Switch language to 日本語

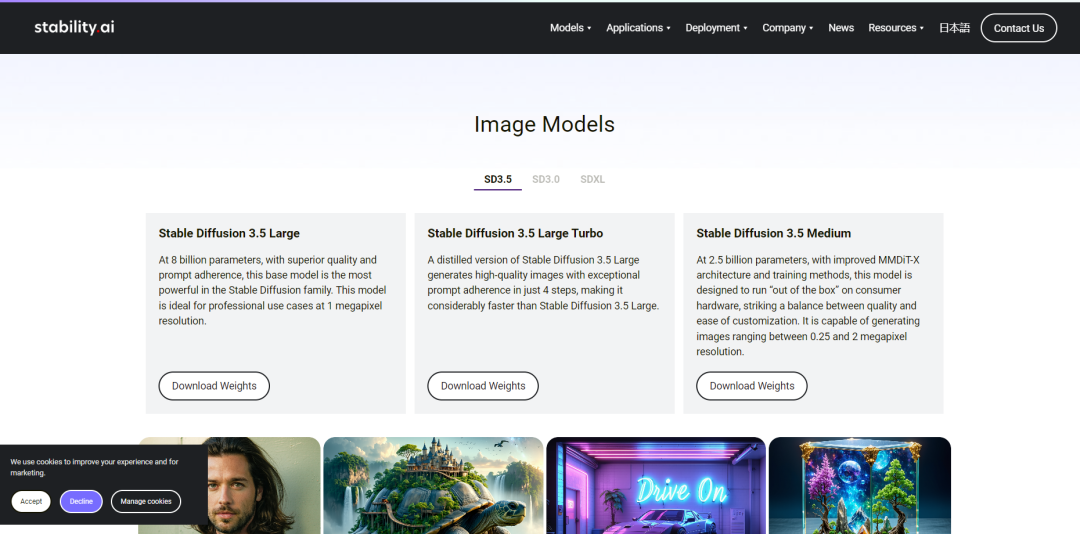coord(954,28)
